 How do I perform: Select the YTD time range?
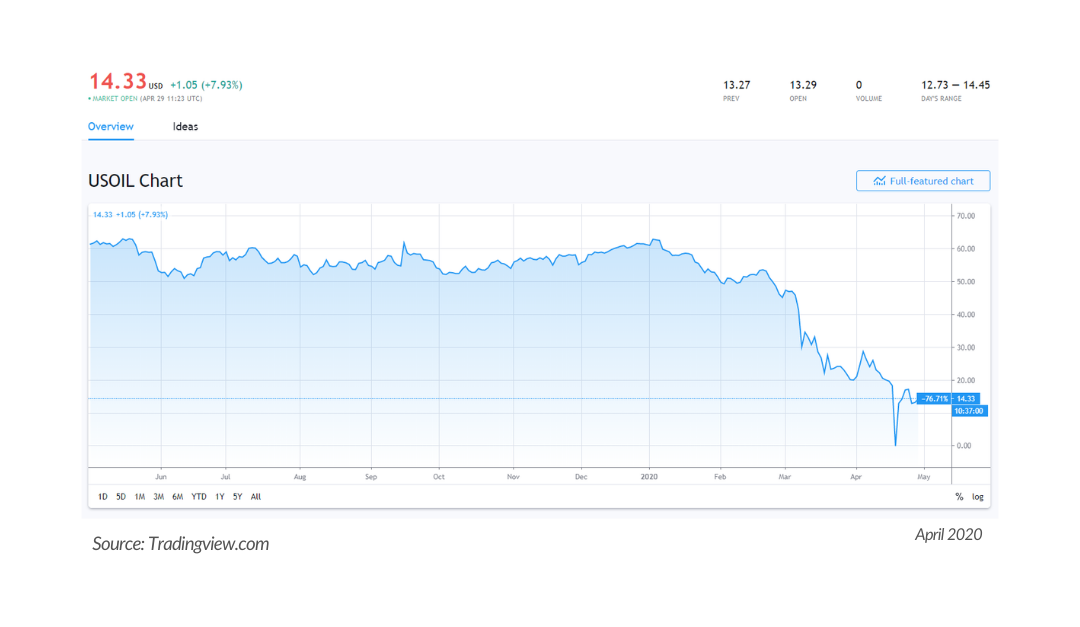coord(199,496)
